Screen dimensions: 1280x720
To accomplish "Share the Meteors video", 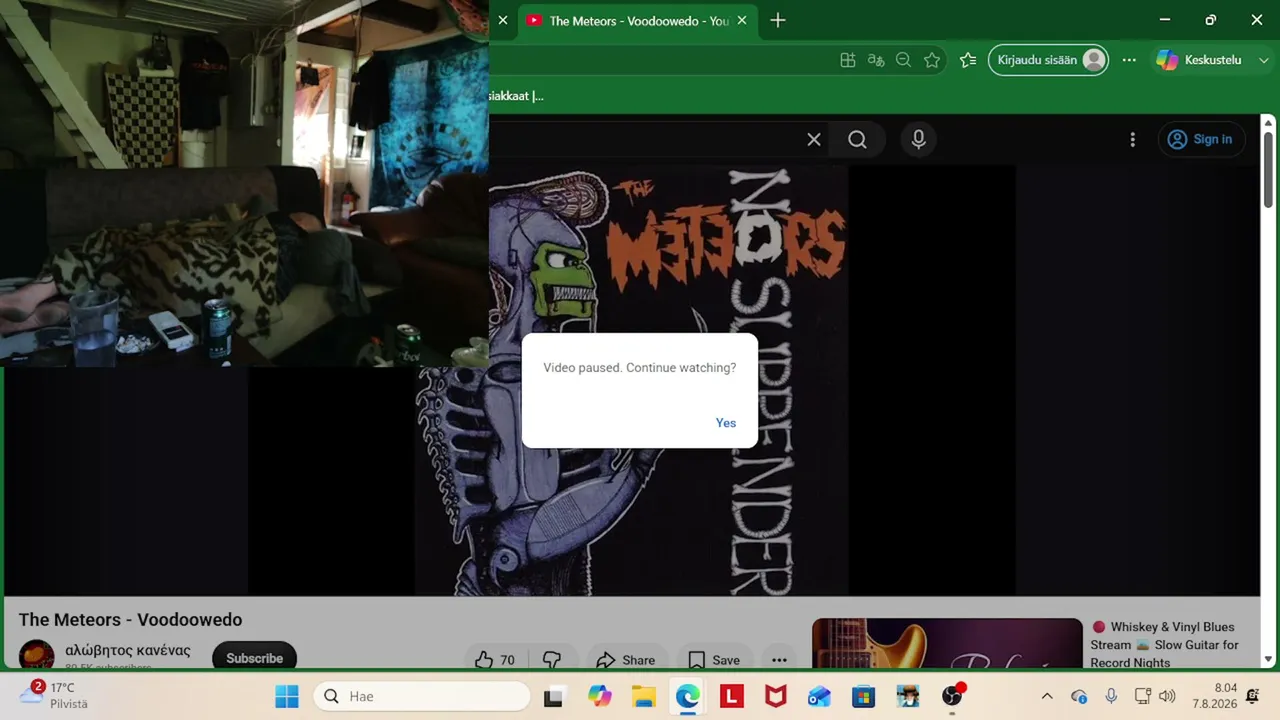I will point(625,660).
